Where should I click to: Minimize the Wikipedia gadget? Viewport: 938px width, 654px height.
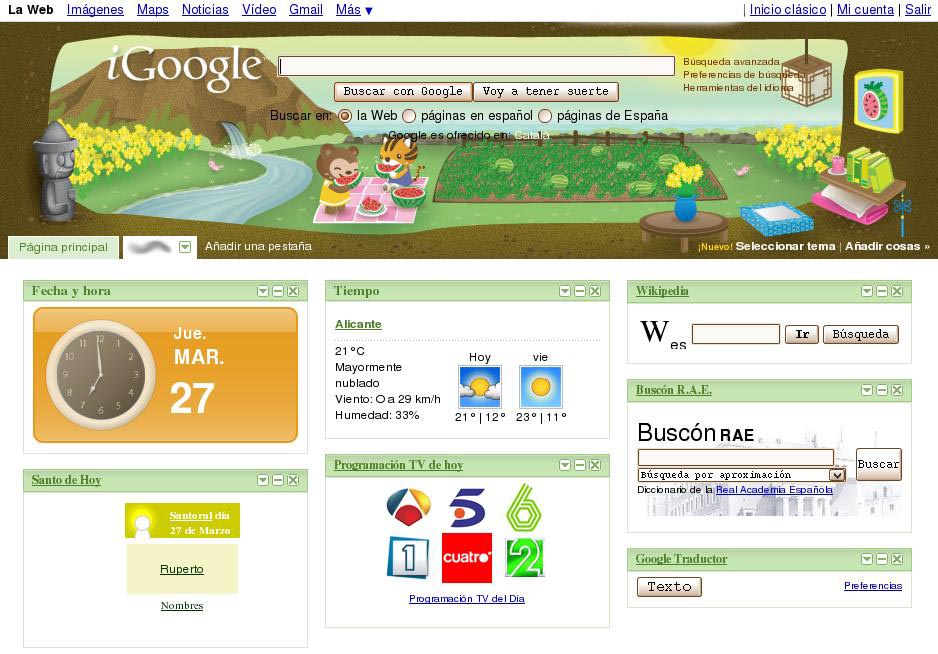coord(882,291)
